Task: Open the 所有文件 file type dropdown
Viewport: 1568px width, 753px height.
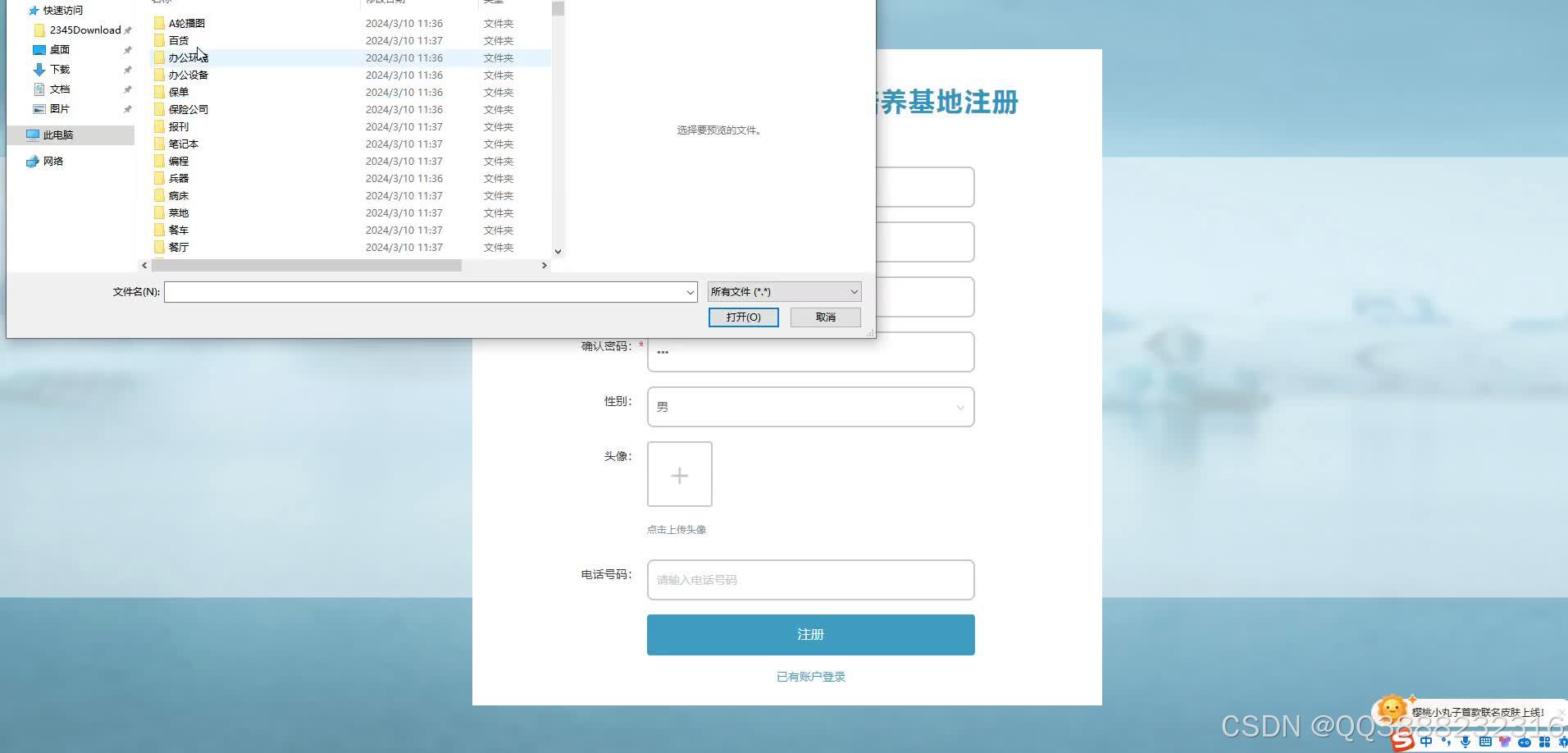Action: point(783,291)
